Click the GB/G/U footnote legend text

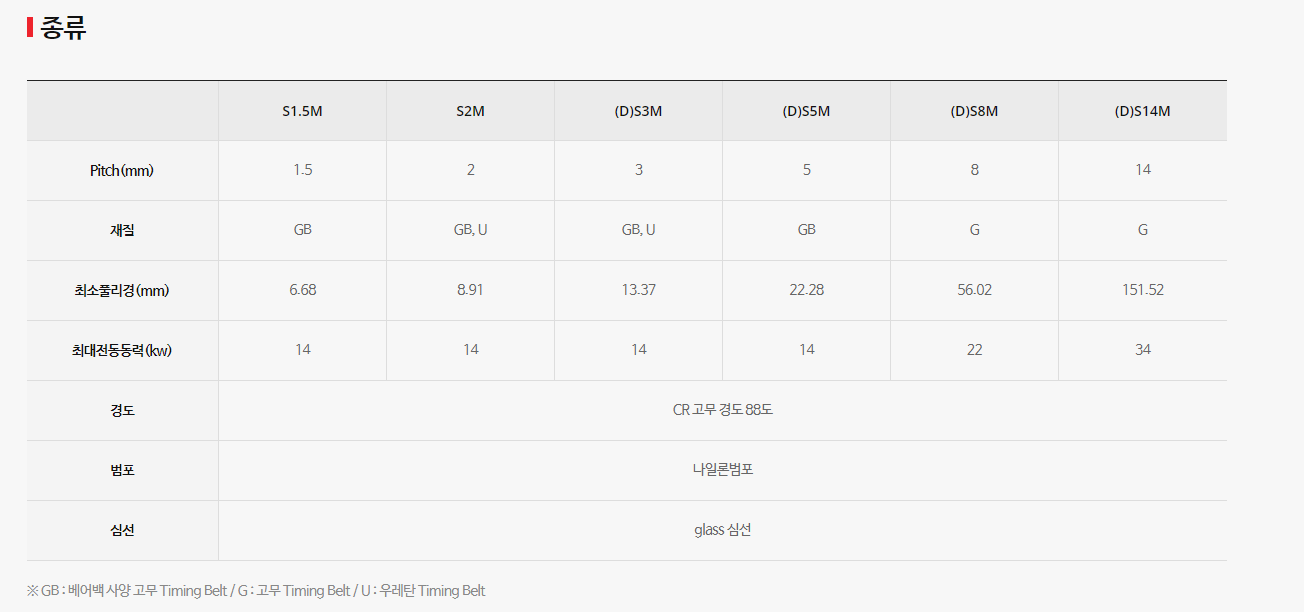[256, 590]
